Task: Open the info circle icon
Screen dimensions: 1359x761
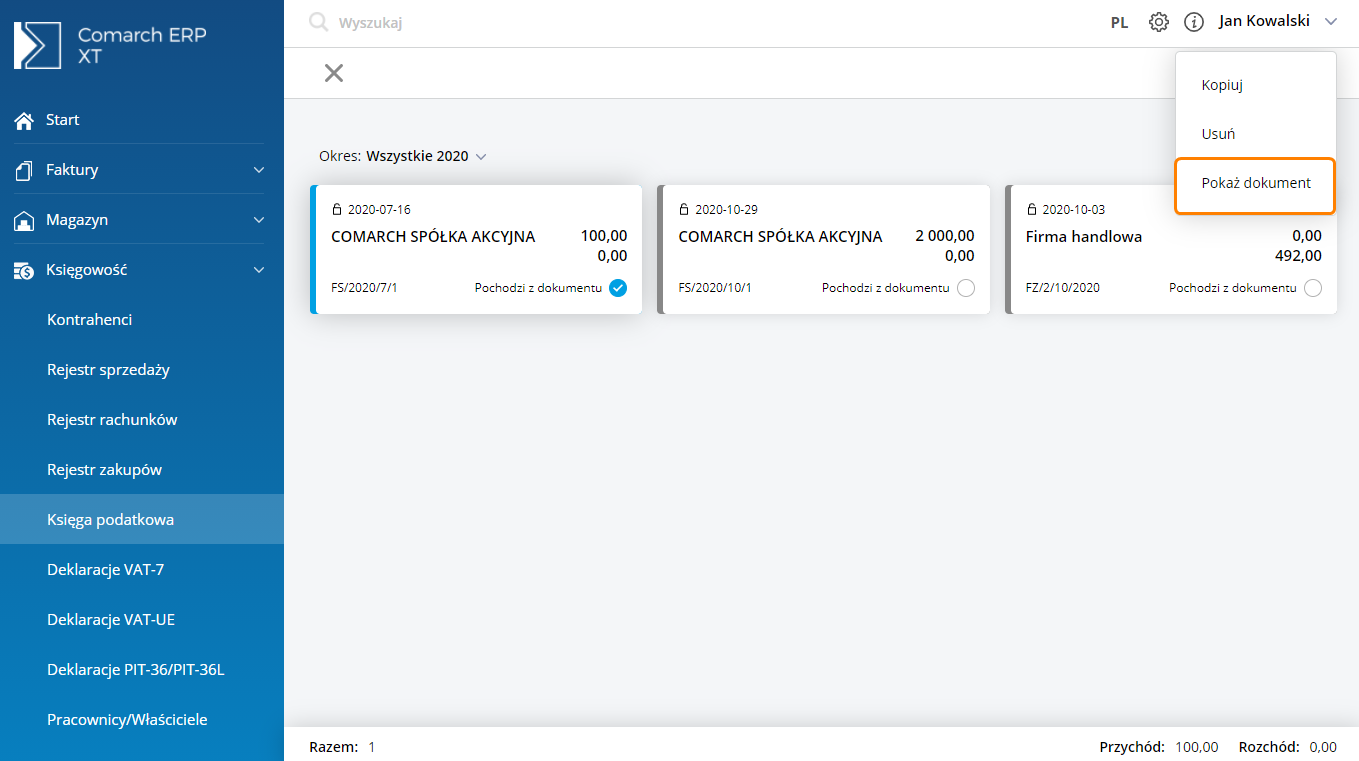Action: click(1194, 21)
